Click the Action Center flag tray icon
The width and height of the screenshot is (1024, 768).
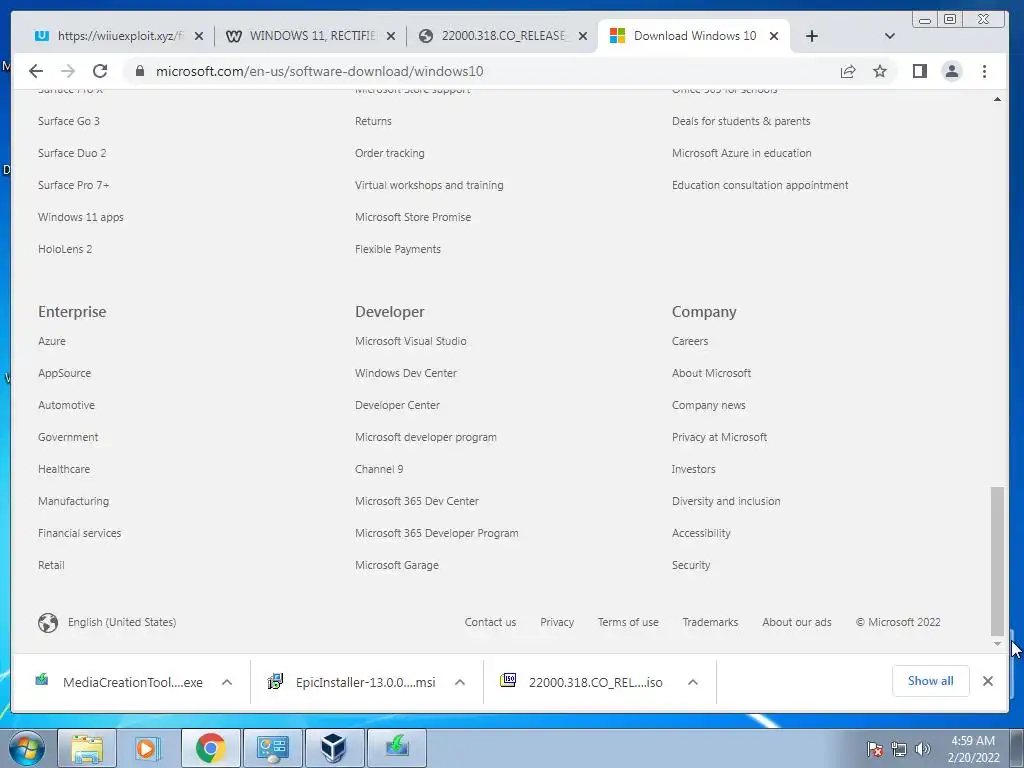875,749
